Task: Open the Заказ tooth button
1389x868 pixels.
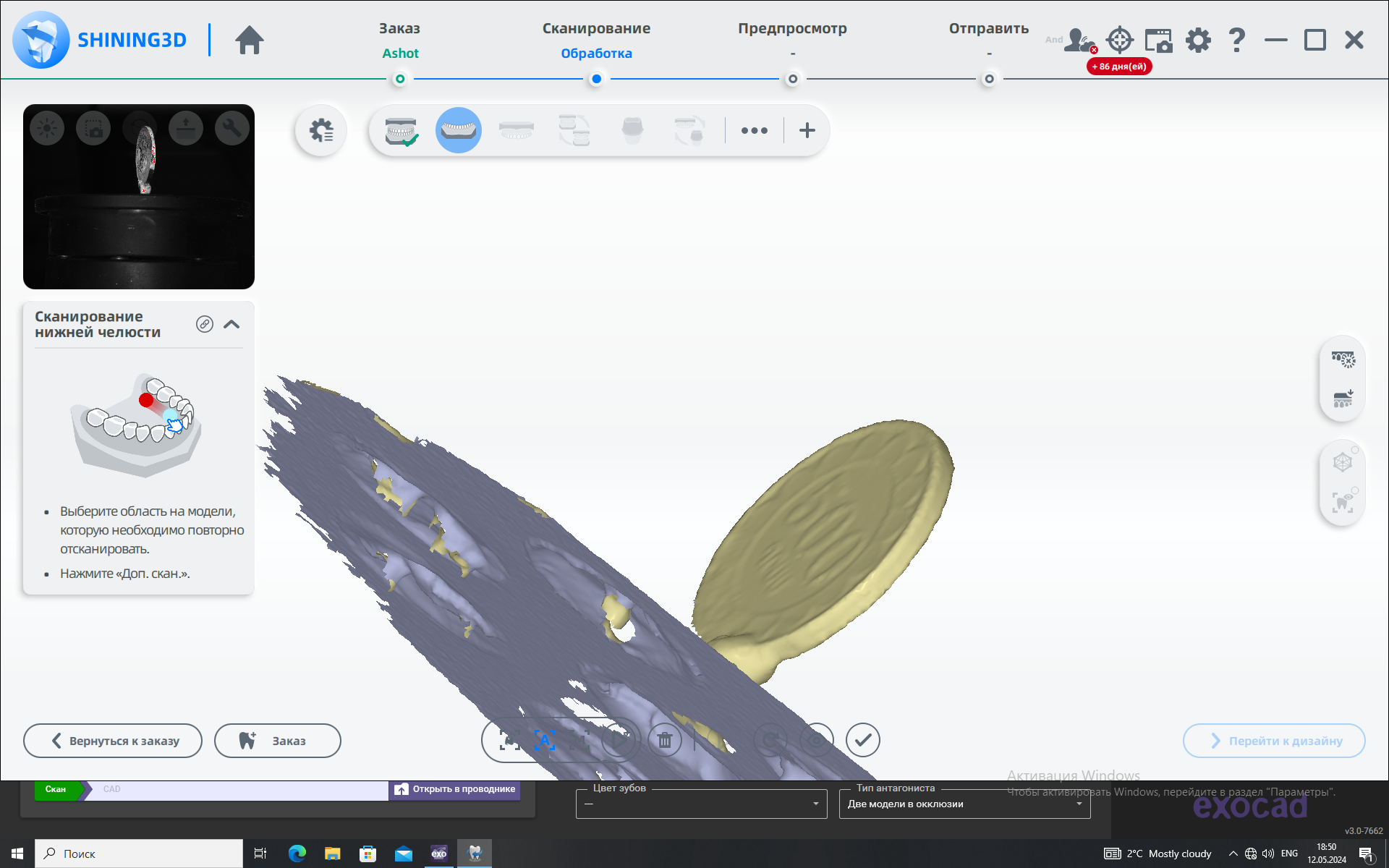Action: click(278, 741)
